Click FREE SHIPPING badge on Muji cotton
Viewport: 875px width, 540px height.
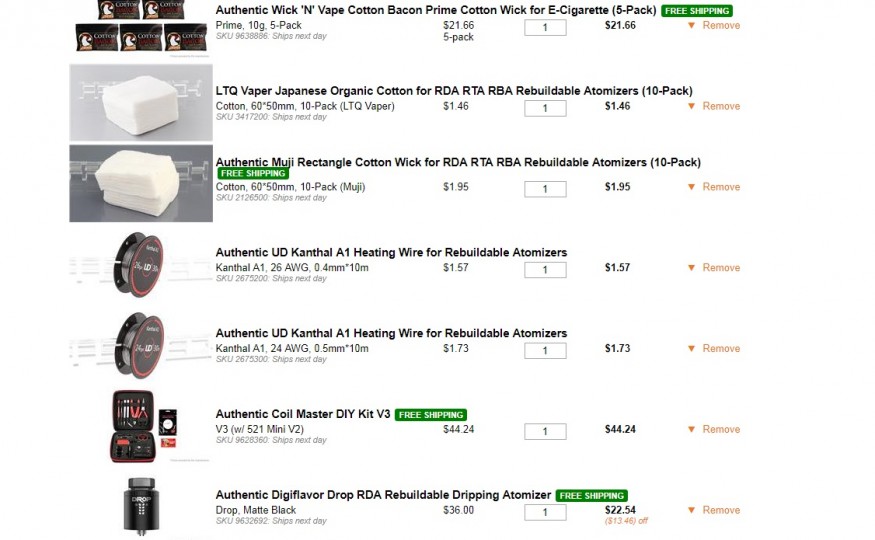click(x=253, y=173)
